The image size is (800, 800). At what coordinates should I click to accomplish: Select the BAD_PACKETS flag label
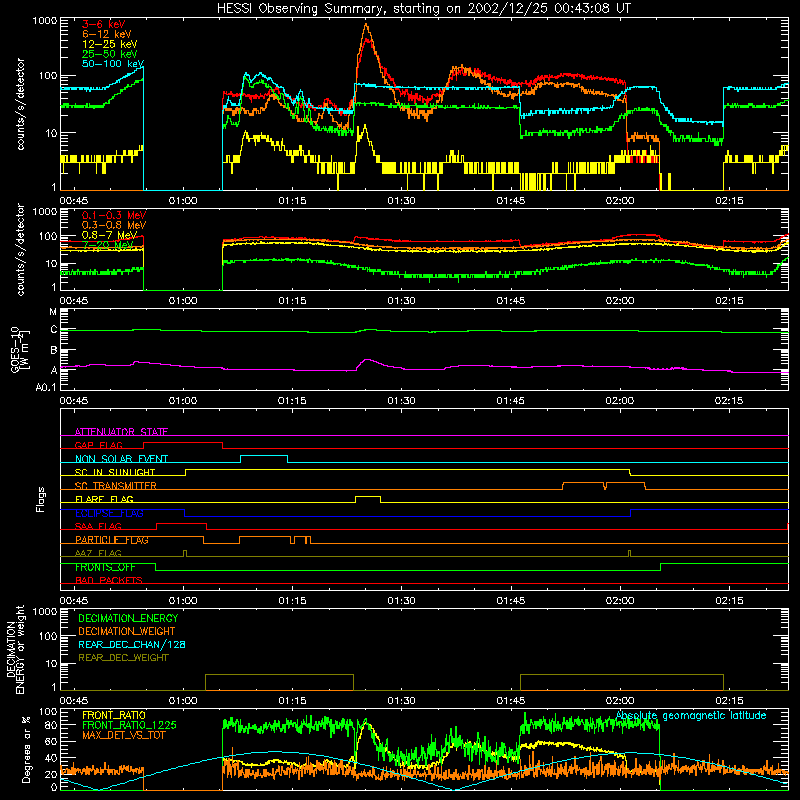(109, 580)
